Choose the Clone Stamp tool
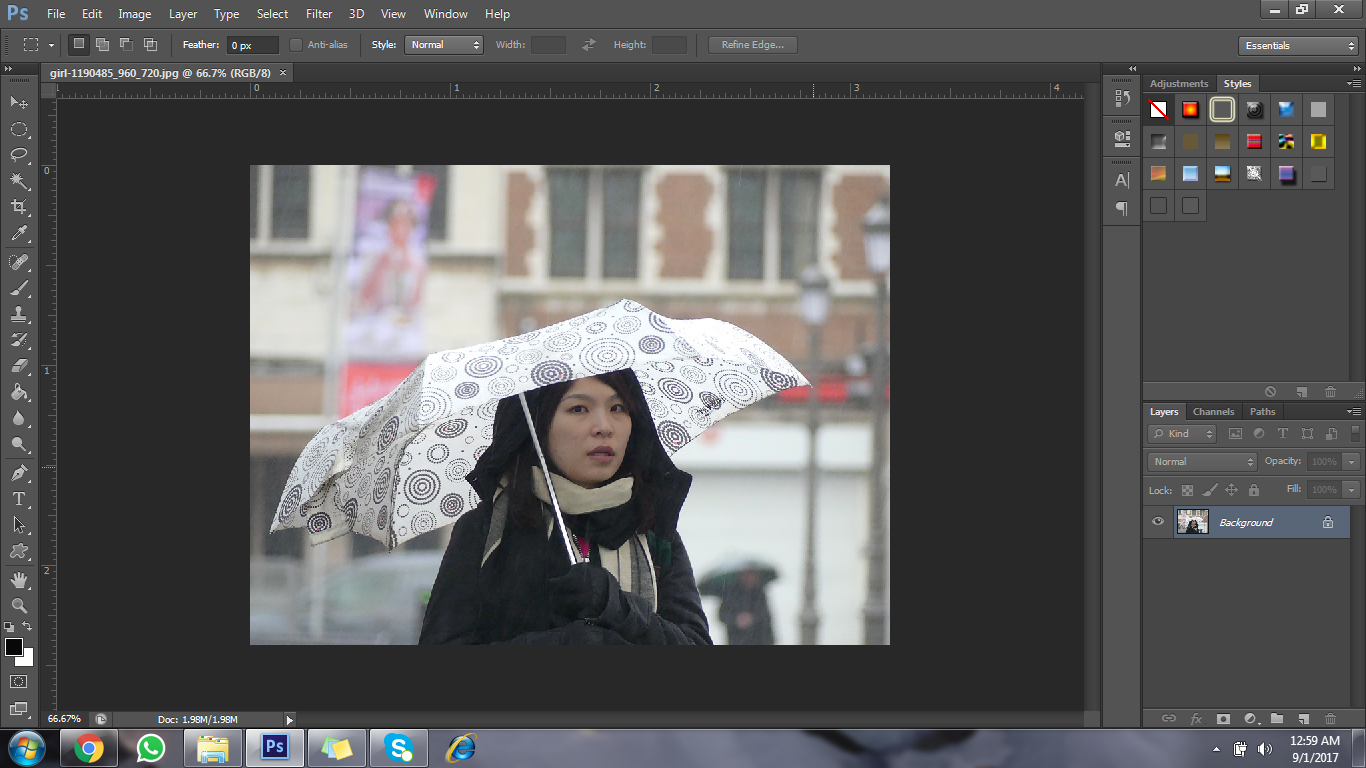This screenshot has height=768, width=1366. coord(19,314)
